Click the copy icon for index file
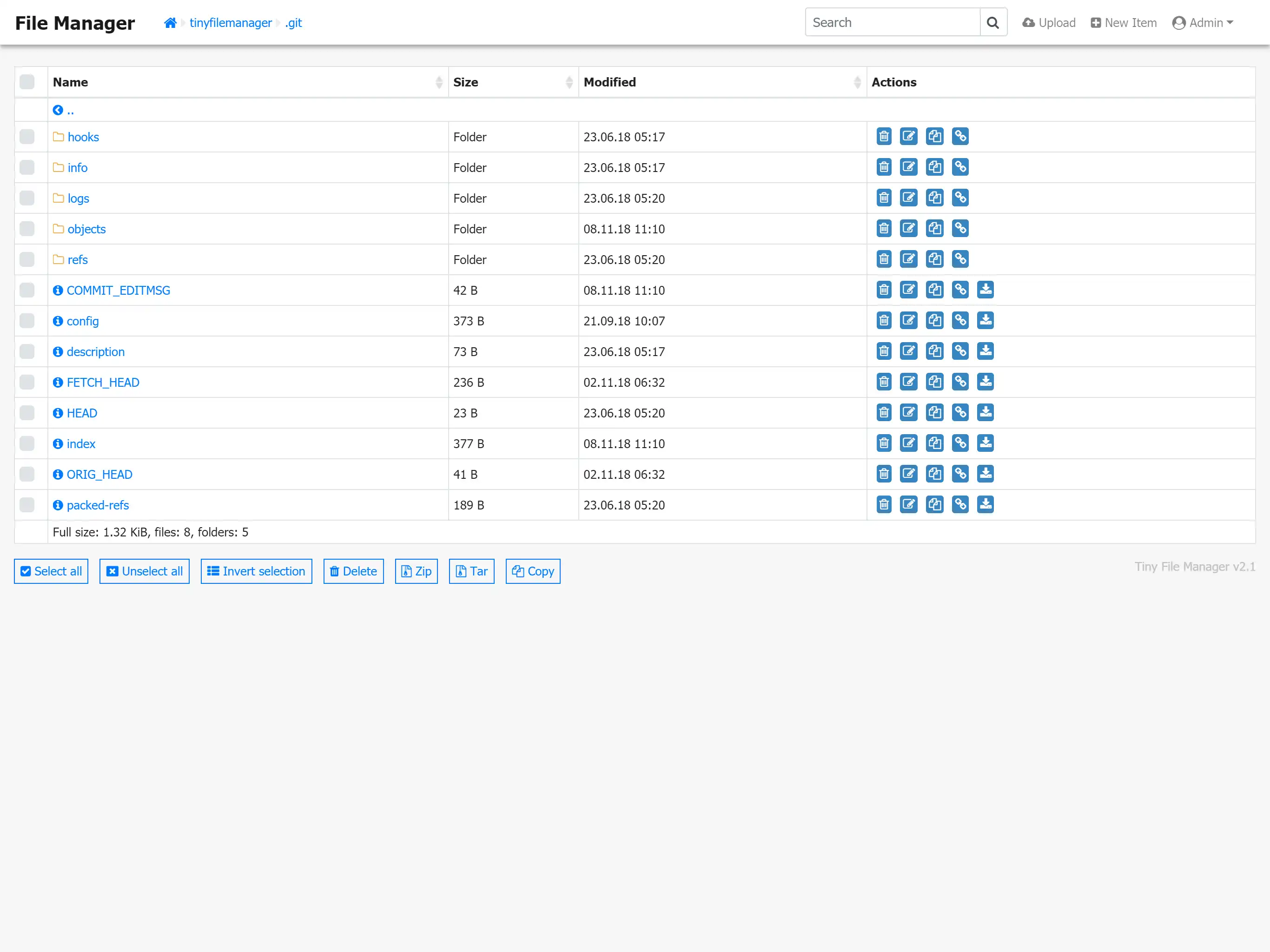 pos(933,443)
